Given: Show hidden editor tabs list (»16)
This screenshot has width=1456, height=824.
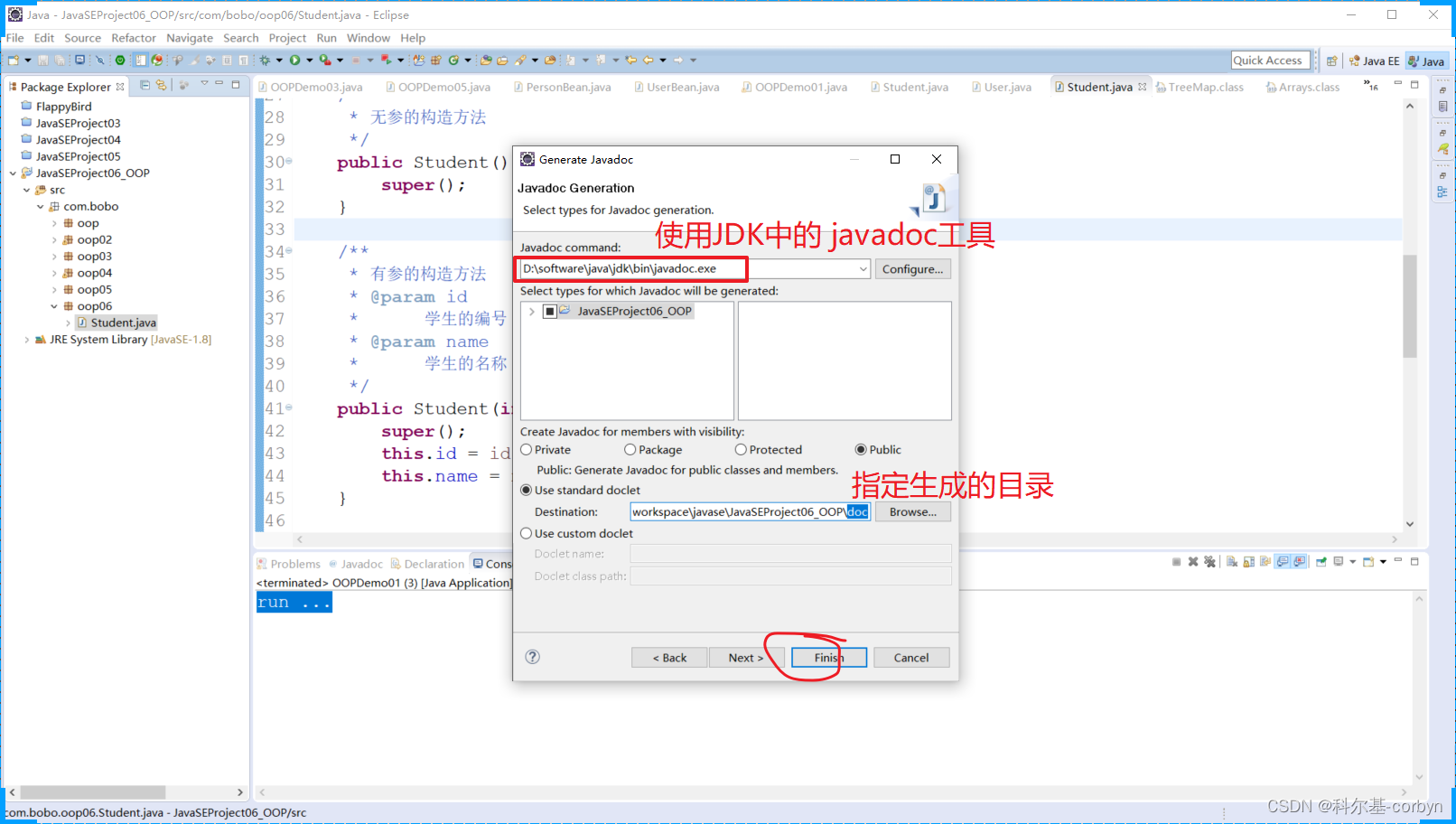Looking at the screenshot, I should pyautogui.click(x=1371, y=86).
